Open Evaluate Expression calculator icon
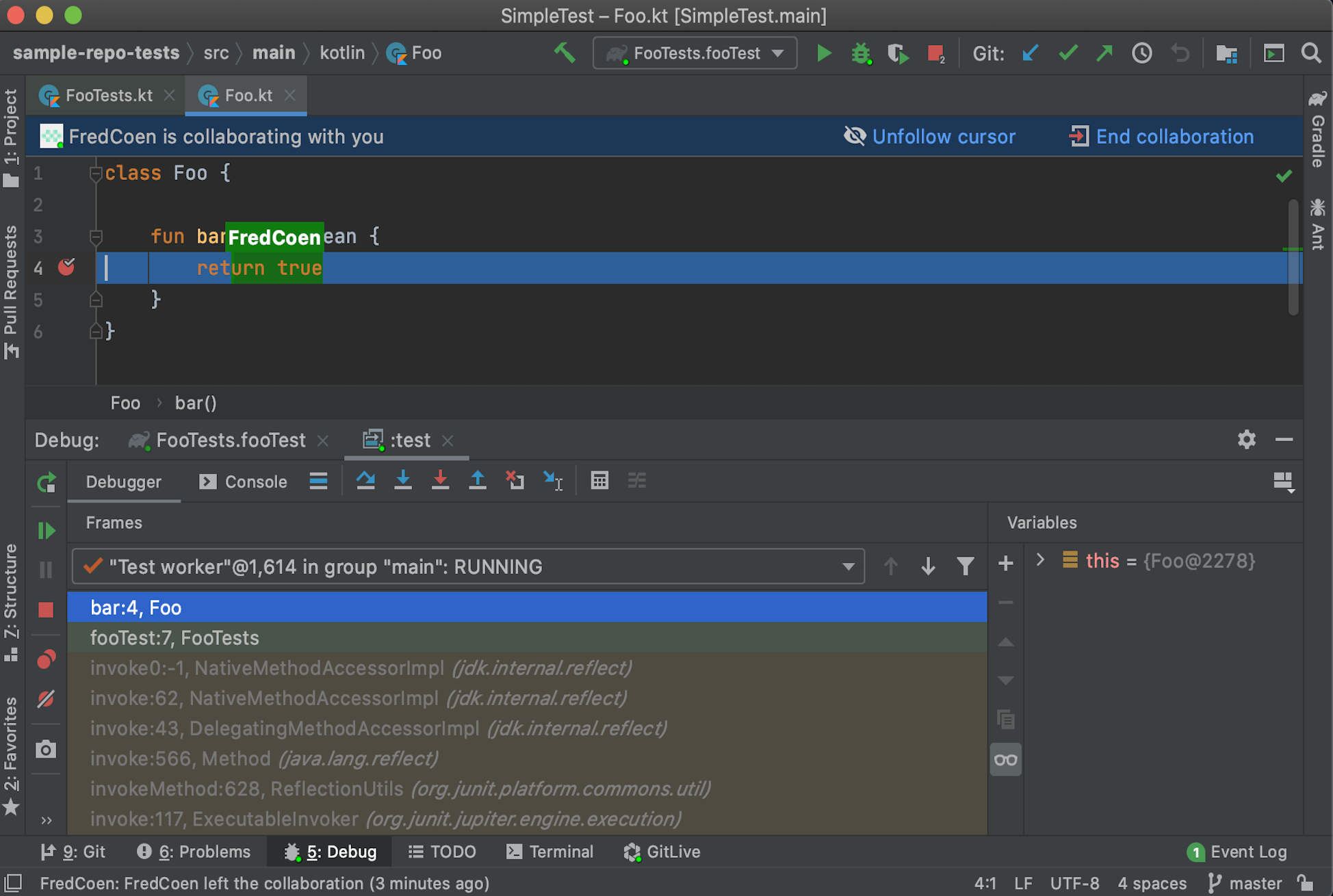This screenshot has width=1333, height=896. (x=599, y=481)
